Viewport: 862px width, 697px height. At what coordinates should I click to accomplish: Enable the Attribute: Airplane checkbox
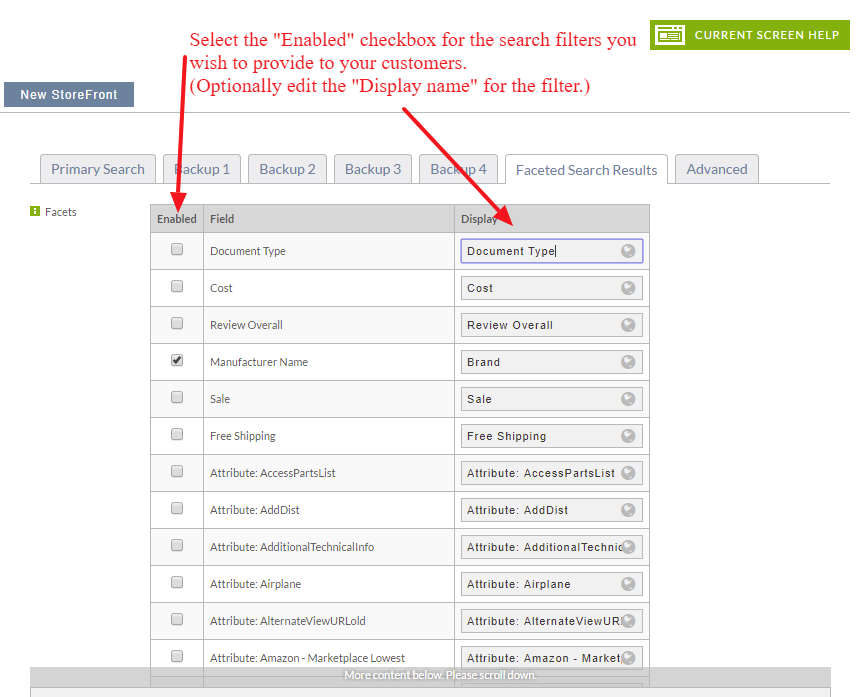[177, 582]
